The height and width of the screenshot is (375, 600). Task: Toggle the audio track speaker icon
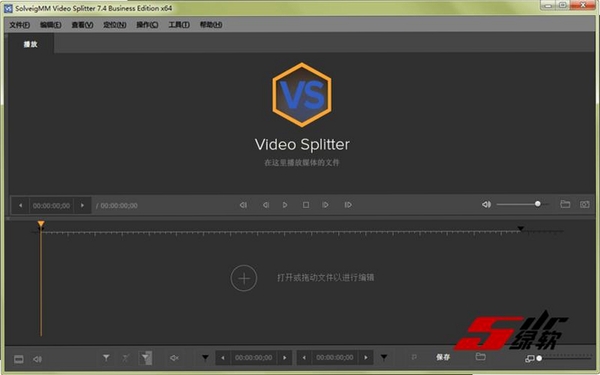click(37, 359)
